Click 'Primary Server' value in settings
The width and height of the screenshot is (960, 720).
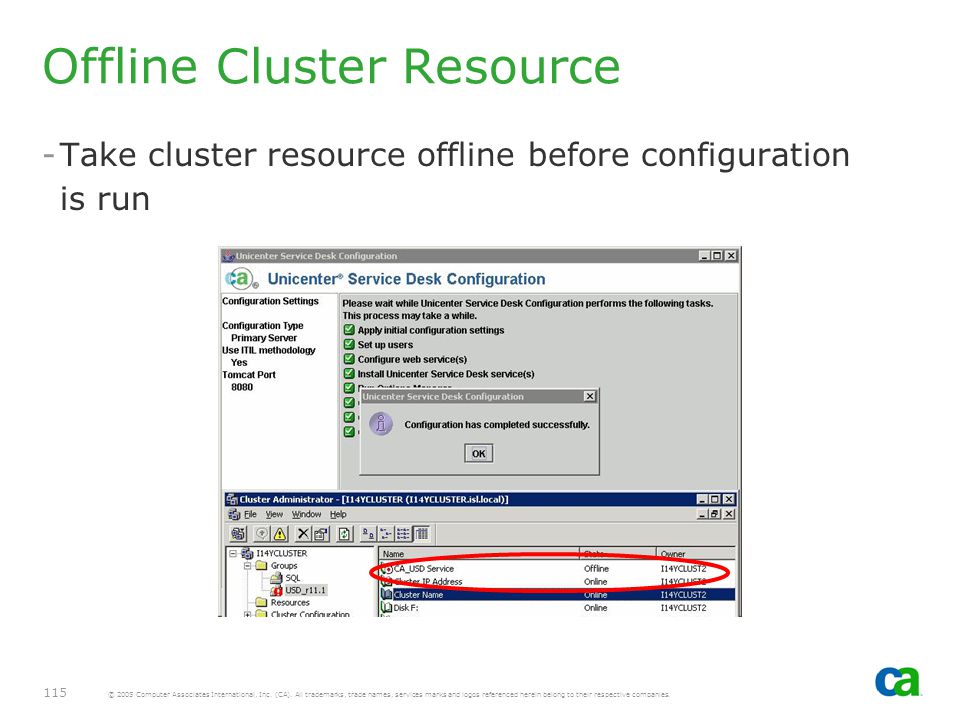(x=264, y=337)
